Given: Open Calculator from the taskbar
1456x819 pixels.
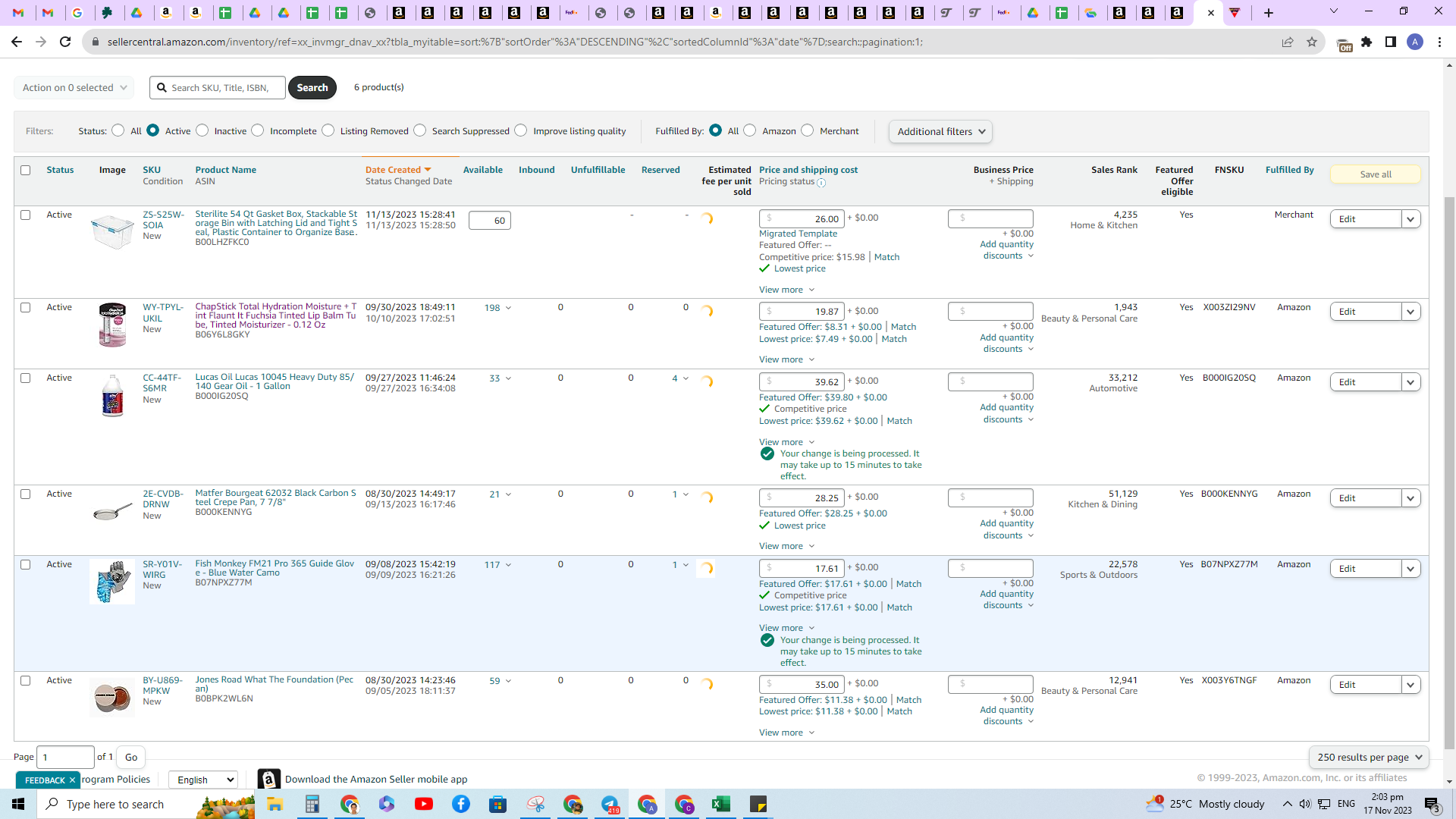Looking at the screenshot, I should [312, 804].
